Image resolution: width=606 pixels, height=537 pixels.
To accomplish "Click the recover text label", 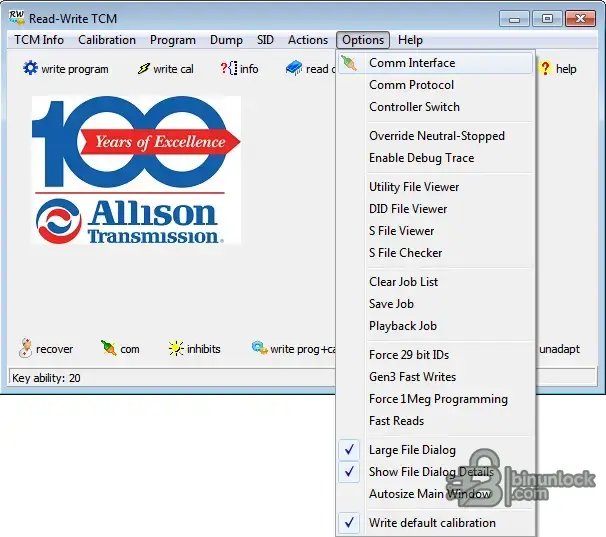I will pos(54,349).
